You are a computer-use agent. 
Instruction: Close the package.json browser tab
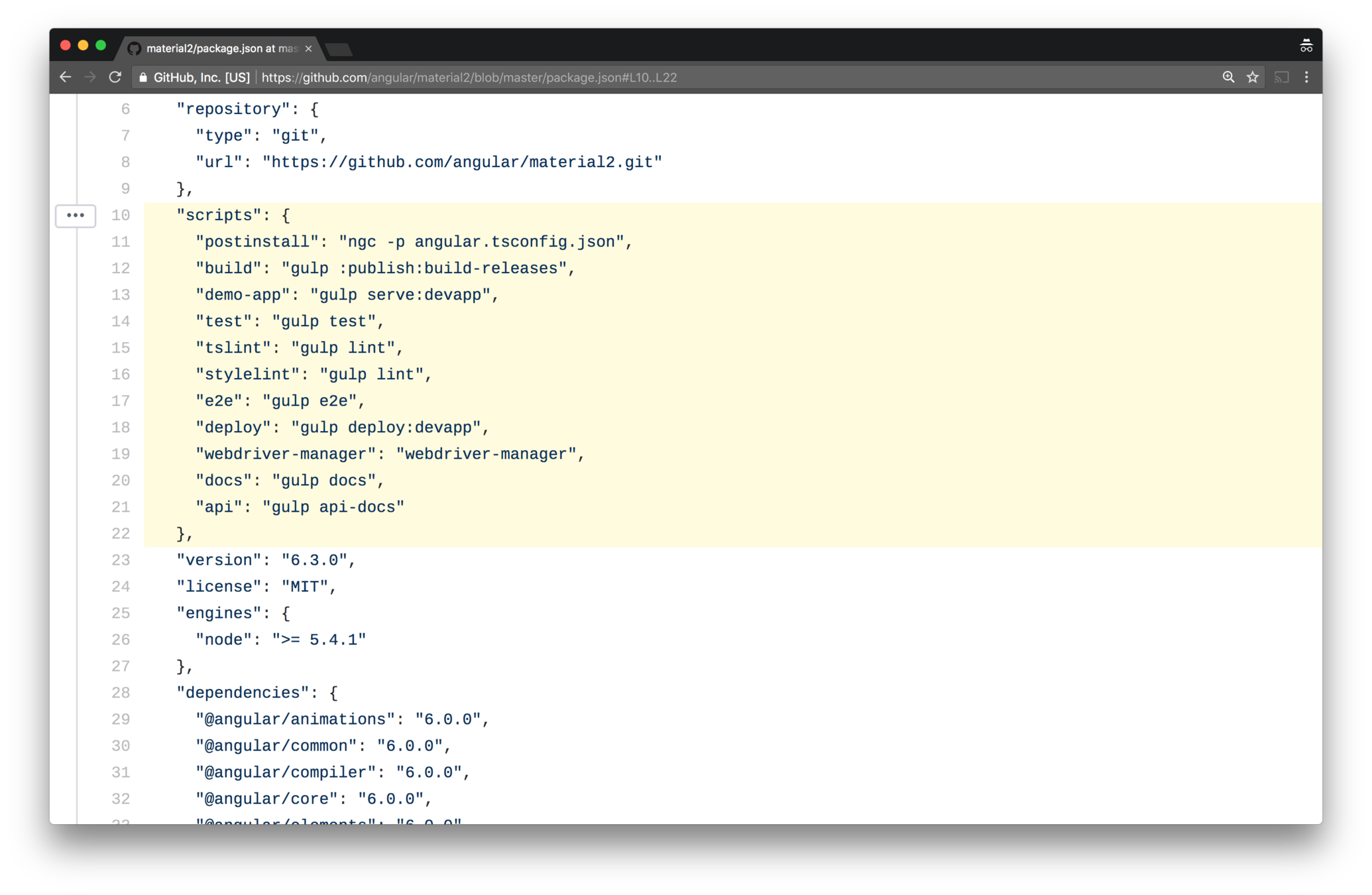pyautogui.click(x=308, y=48)
